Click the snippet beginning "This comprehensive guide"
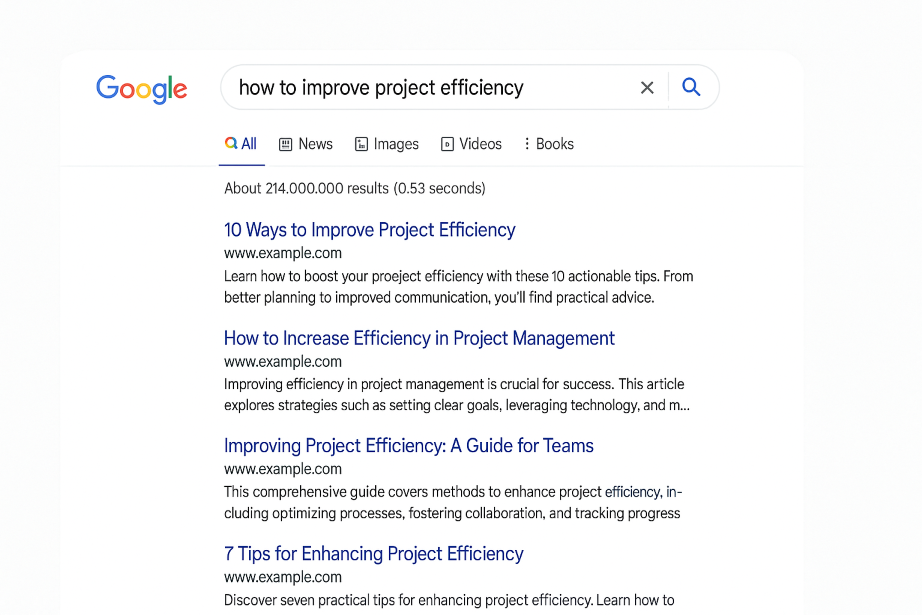Viewport: 922px width, 615px height. coord(452,502)
